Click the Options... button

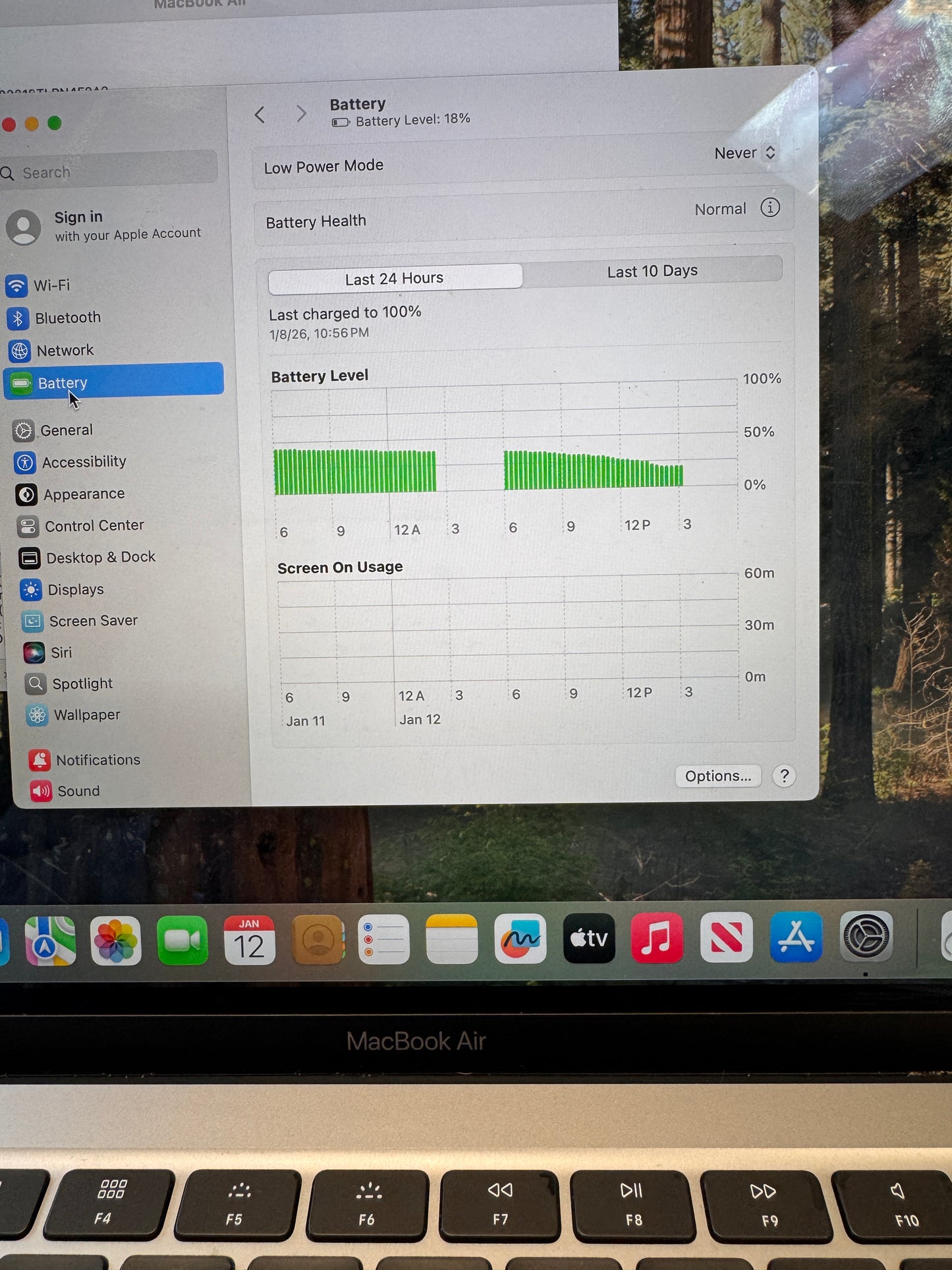tap(718, 776)
